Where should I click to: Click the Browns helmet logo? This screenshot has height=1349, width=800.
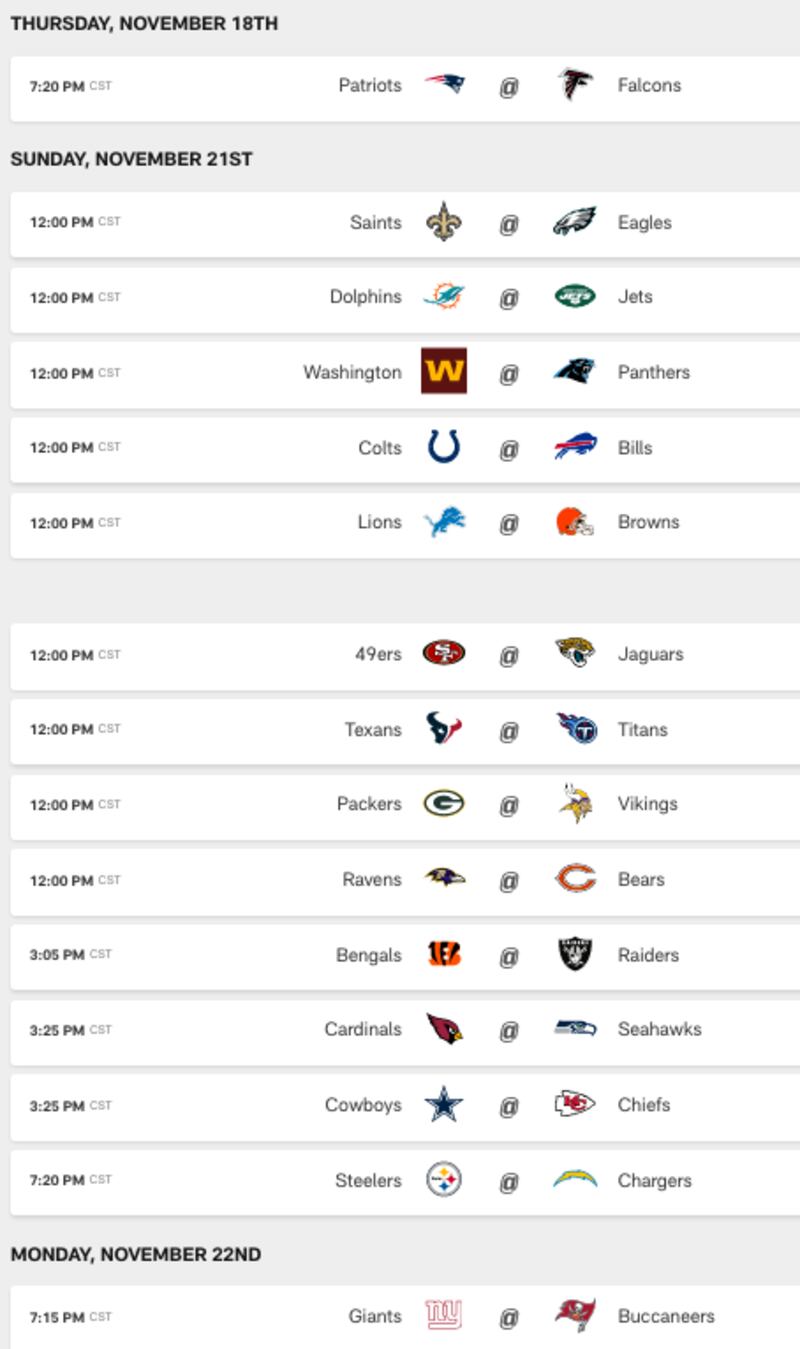click(x=575, y=522)
